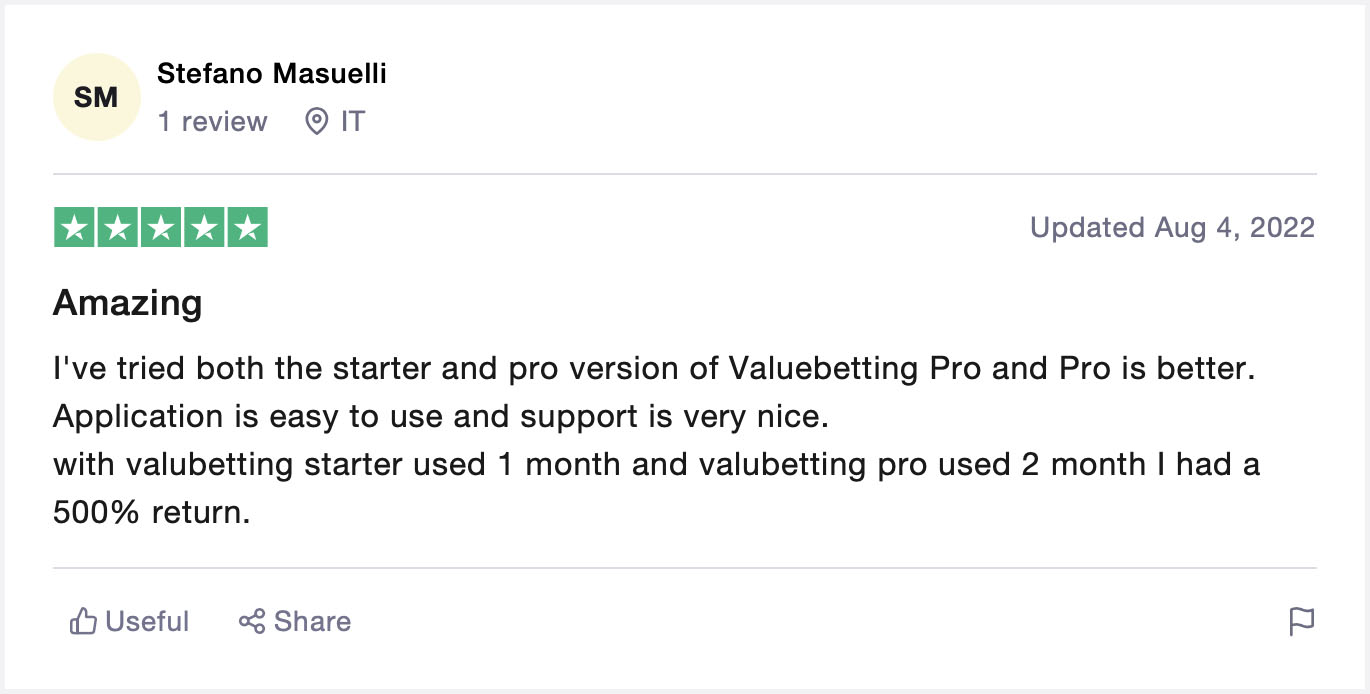
Task: Report the review with the flag icon
Action: pos(1301,622)
